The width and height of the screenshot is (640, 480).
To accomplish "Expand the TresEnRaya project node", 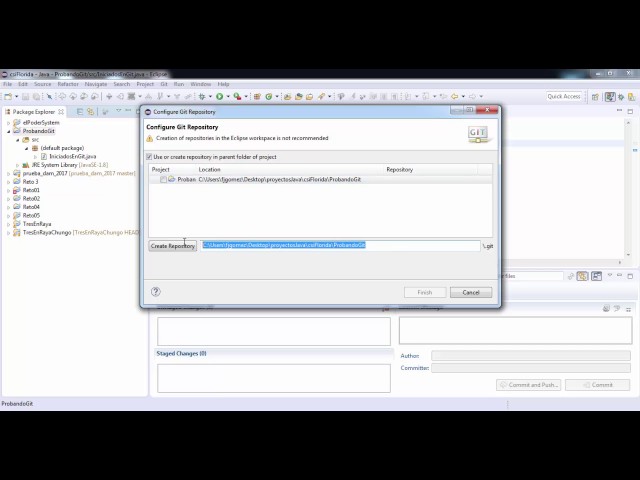I will coord(8,224).
